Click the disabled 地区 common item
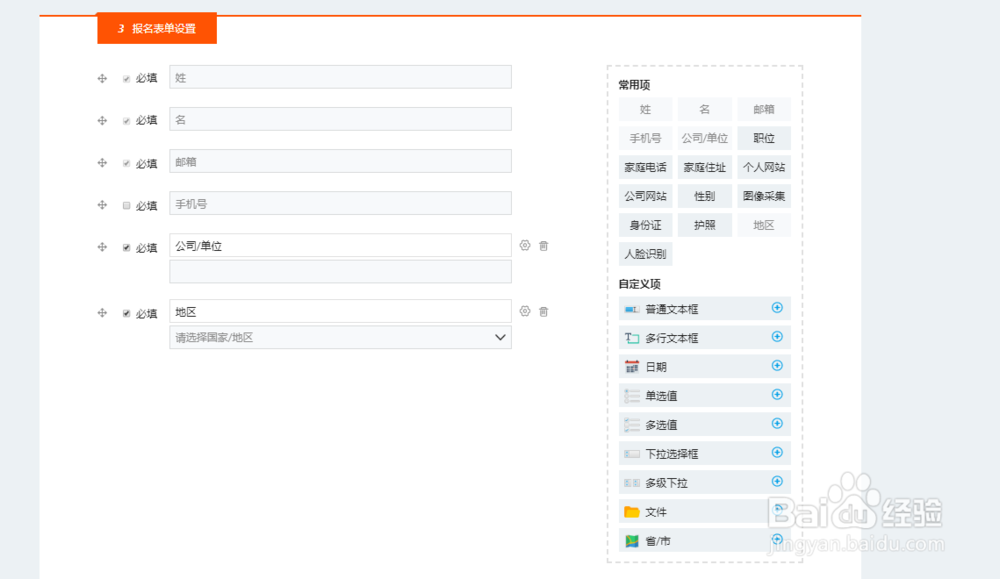 (763, 225)
